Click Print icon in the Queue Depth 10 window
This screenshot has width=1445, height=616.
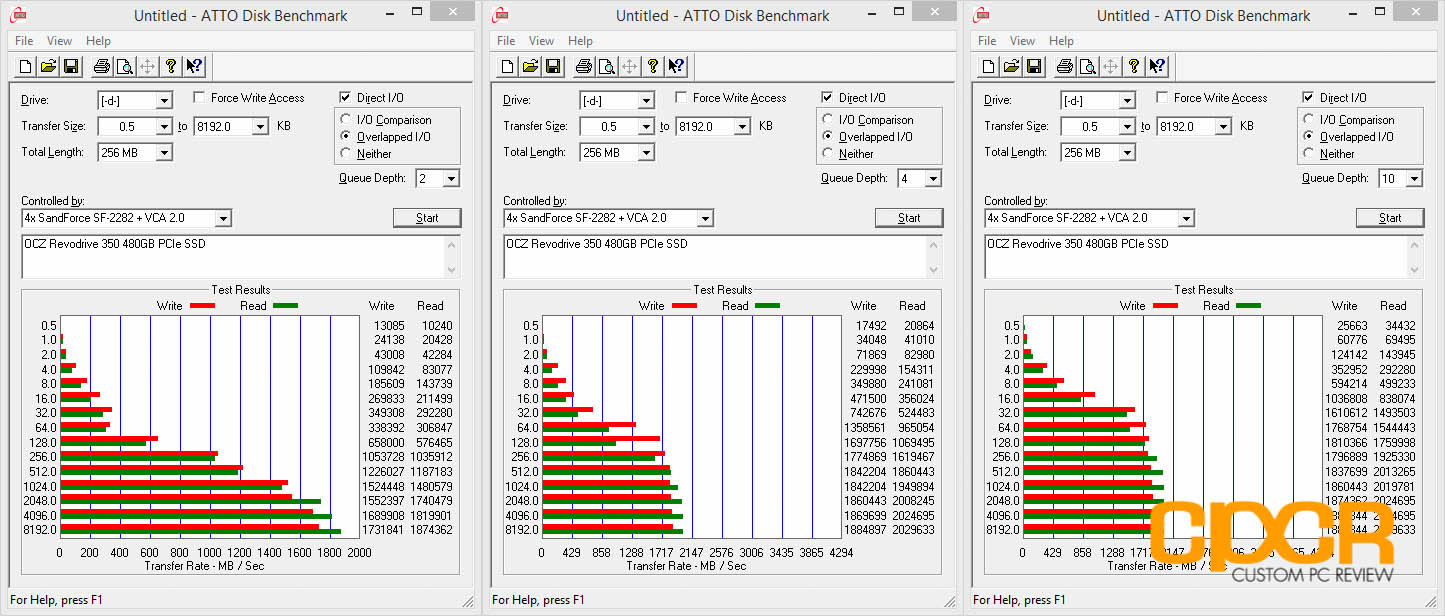click(x=1065, y=67)
